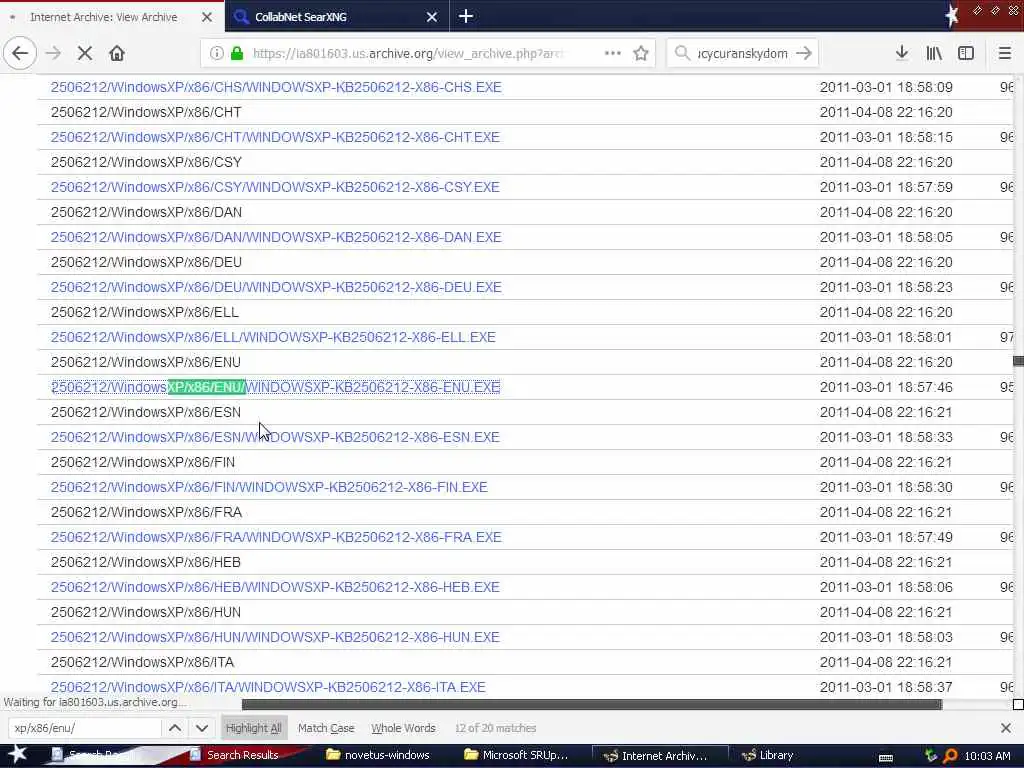Open WINDOWSXP-KB2506212-X86-CSY.EXE link

(x=275, y=187)
